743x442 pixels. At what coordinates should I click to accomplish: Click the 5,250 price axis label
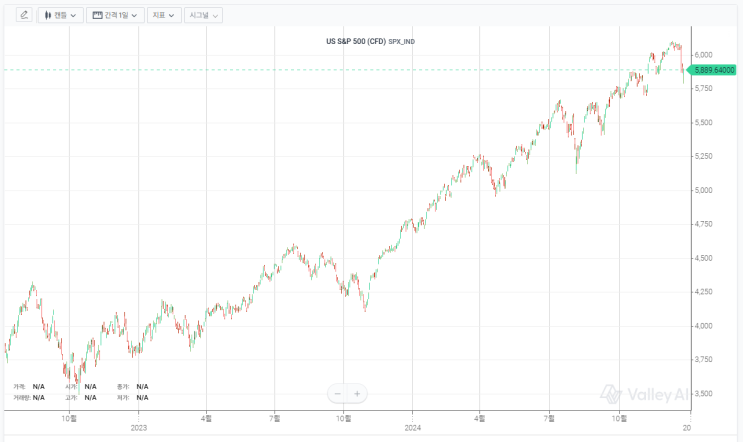(x=704, y=156)
